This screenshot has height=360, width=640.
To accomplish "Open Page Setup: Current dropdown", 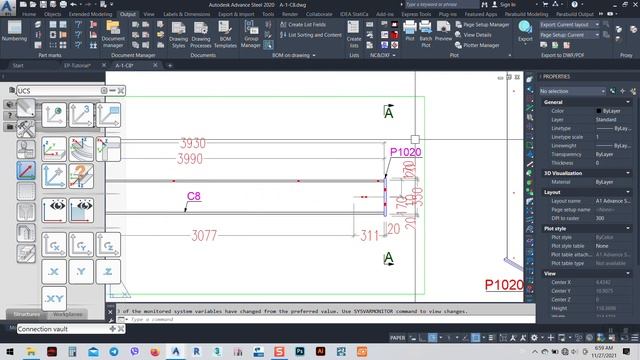I will 569,35.
